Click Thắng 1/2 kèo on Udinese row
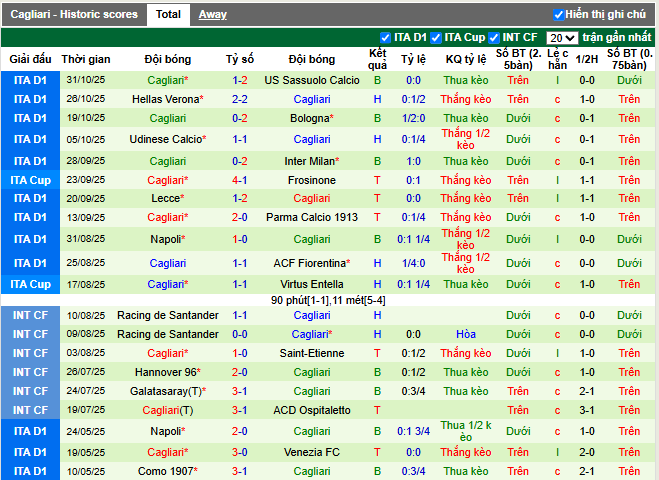Screen dimensions: 659x480 [466, 139]
